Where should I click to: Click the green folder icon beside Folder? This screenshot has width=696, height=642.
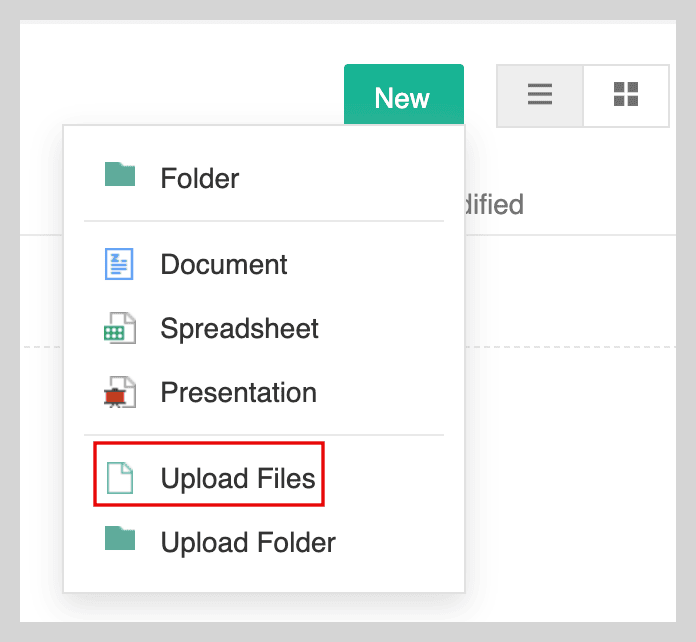pos(119,175)
